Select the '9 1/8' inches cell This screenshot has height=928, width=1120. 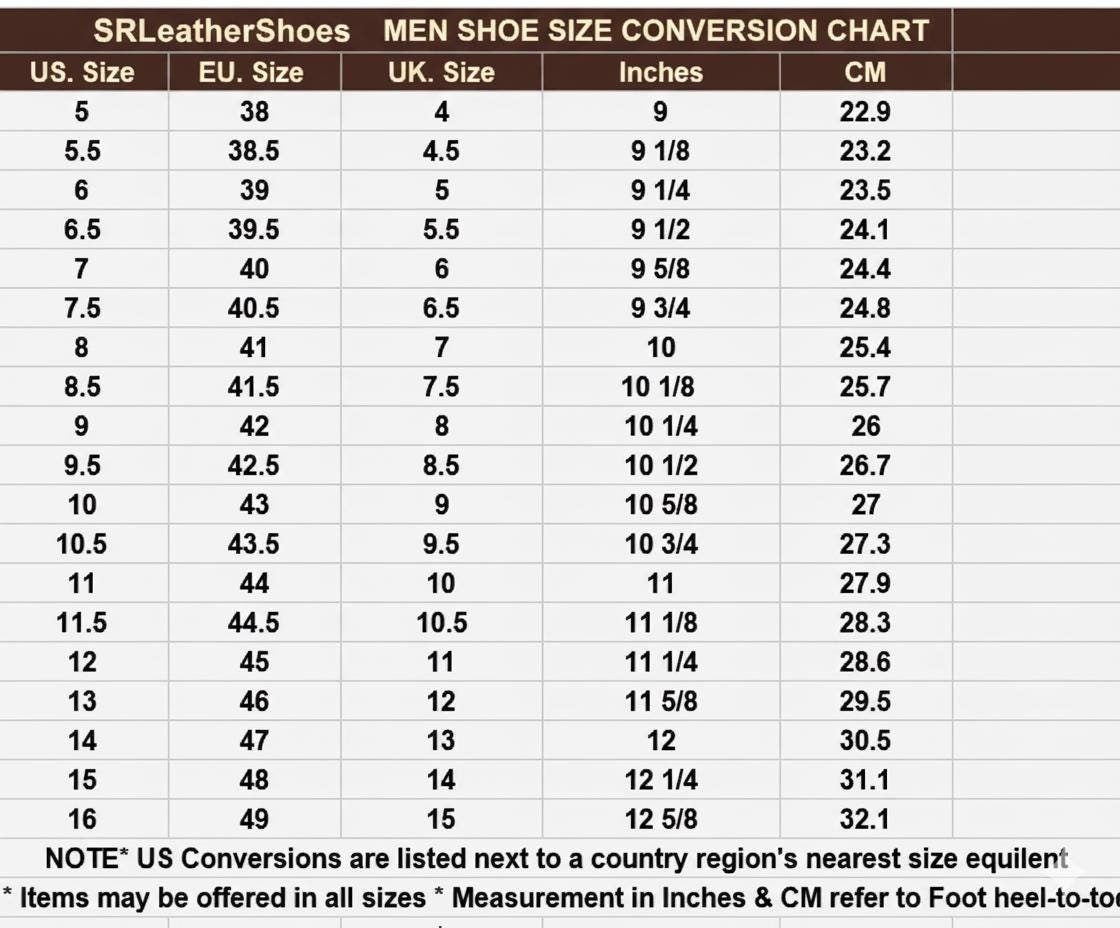point(660,151)
